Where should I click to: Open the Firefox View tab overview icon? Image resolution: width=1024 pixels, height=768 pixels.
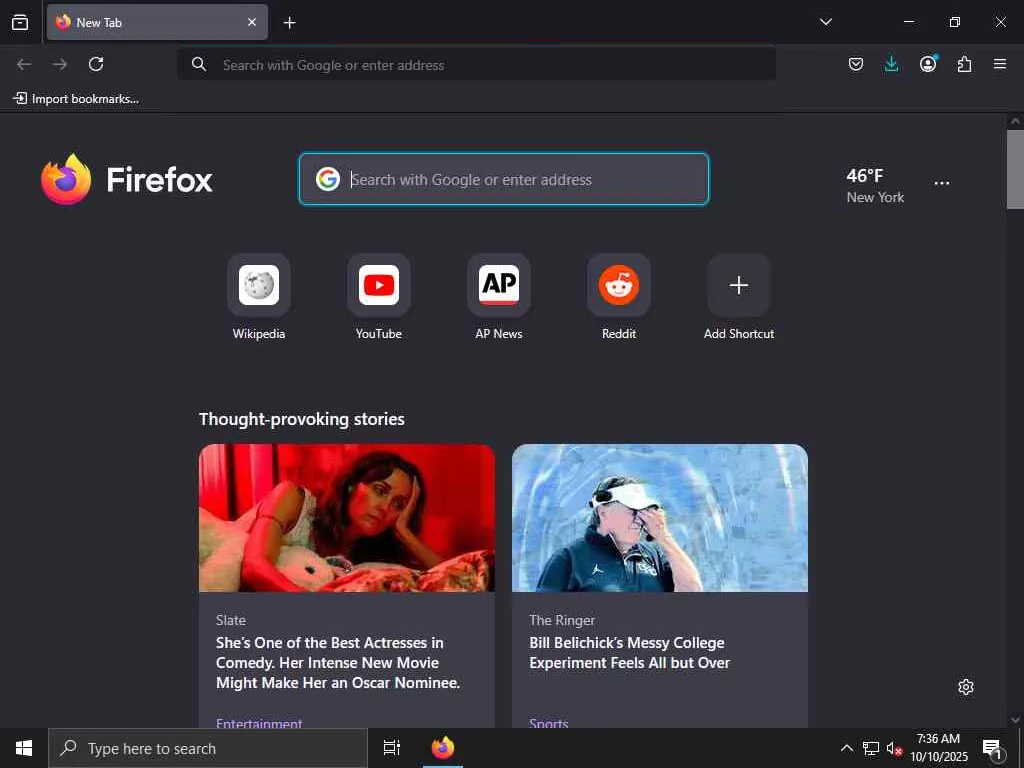(x=20, y=22)
